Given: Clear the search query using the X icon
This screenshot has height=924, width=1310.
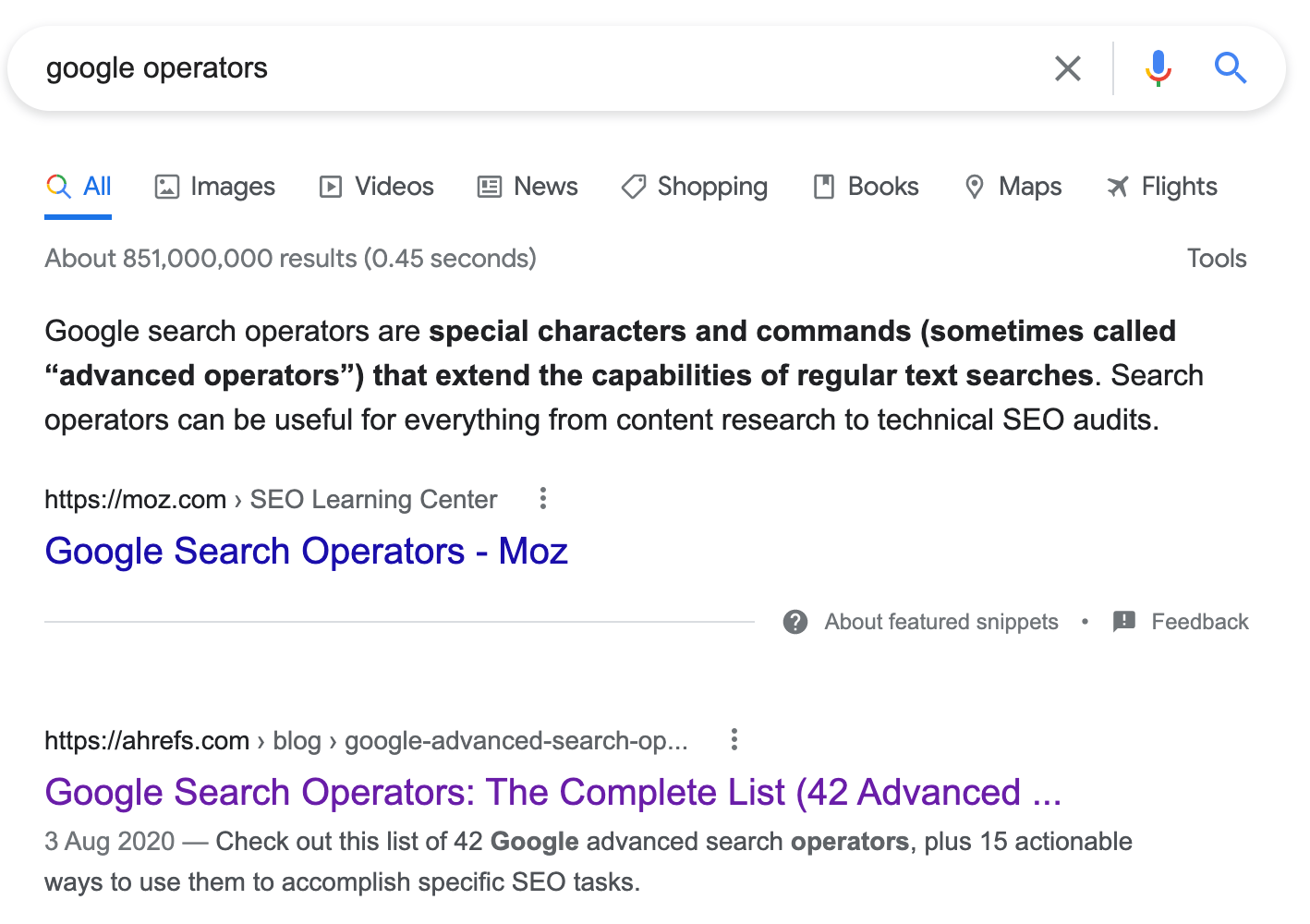Looking at the screenshot, I should [x=1067, y=67].
